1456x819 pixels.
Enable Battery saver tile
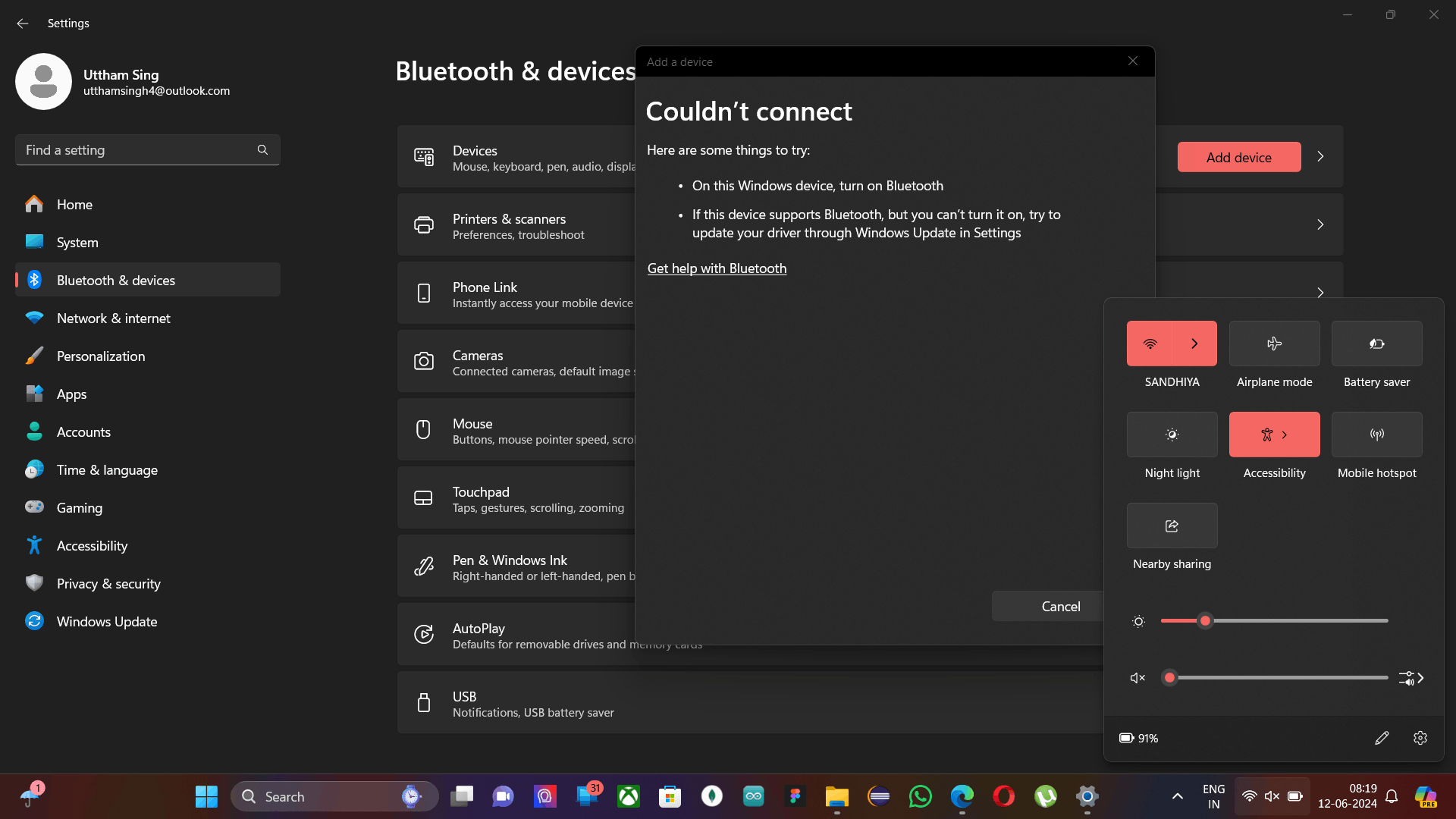pyautogui.click(x=1376, y=344)
